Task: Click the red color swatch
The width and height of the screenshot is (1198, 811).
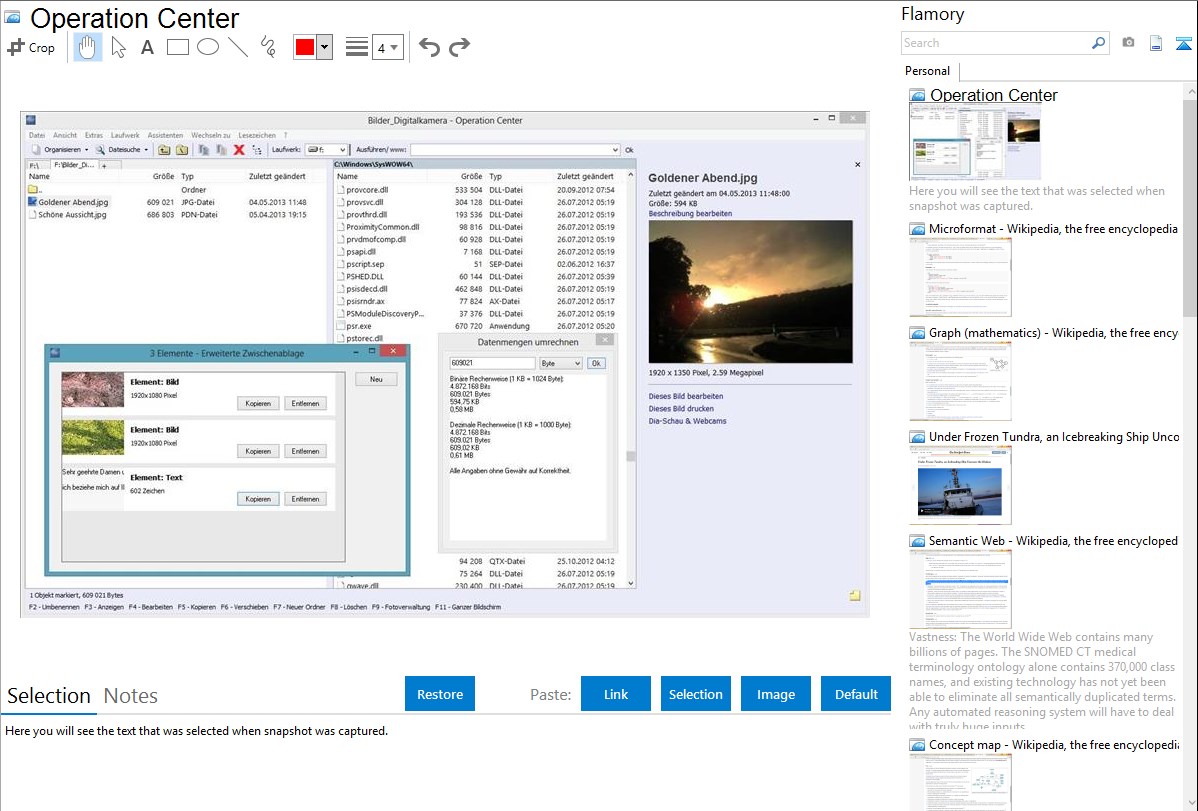Action: pyautogui.click(x=304, y=47)
